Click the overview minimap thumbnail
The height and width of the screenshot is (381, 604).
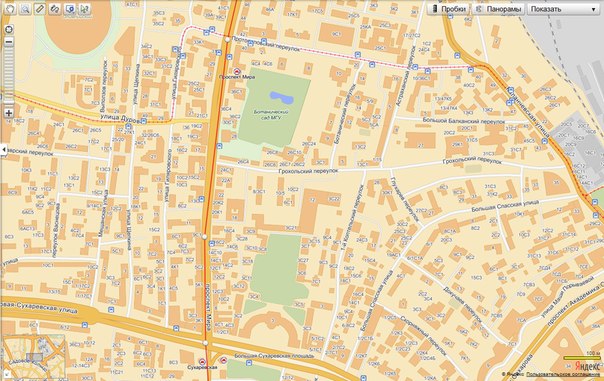coord(34,356)
